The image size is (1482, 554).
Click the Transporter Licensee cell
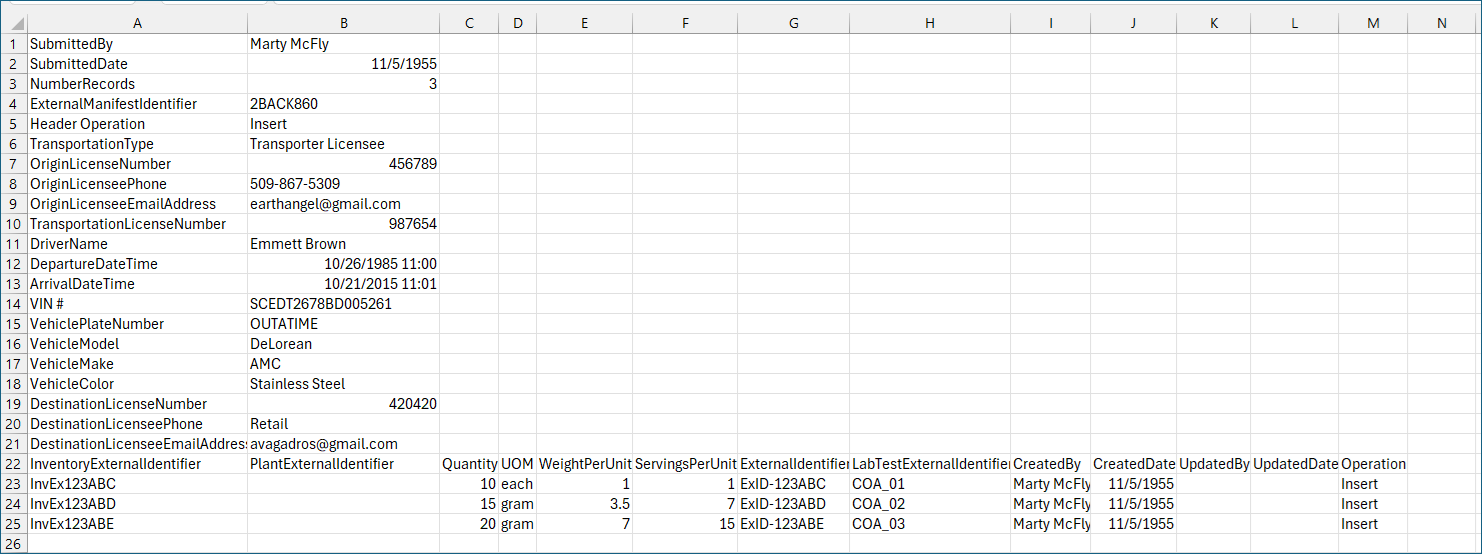click(x=343, y=144)
